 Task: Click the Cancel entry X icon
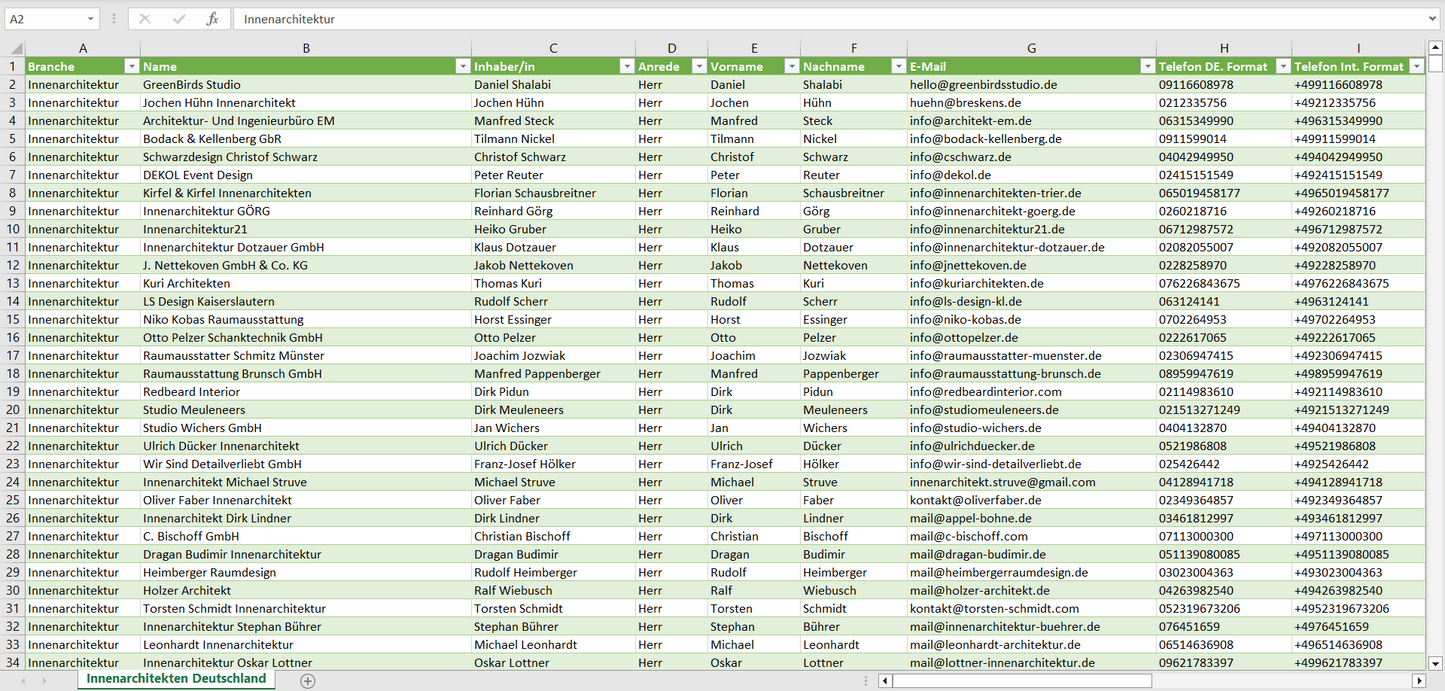click(146, 19)
